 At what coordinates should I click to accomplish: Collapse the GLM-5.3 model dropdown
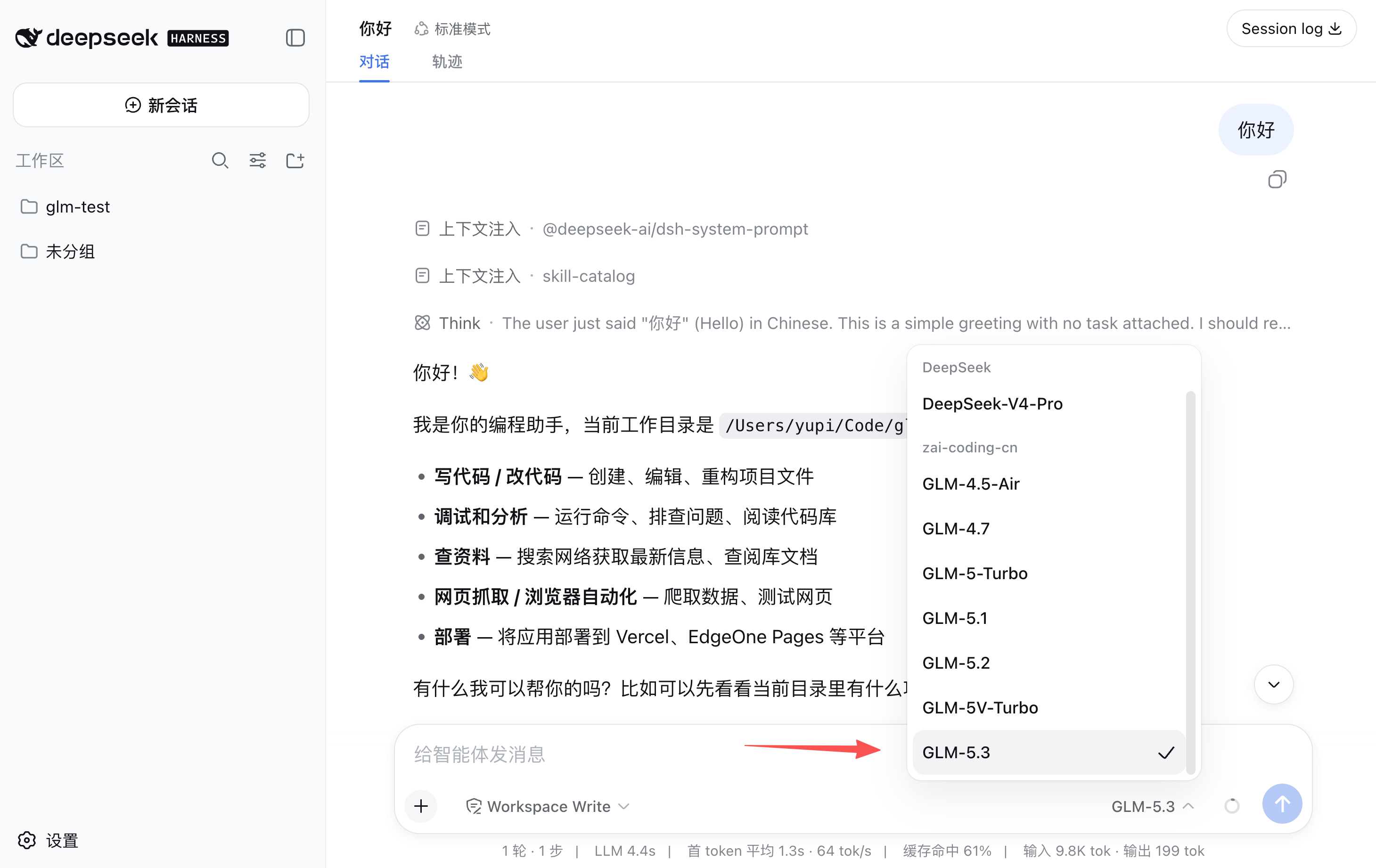[x=1153, y=806]
